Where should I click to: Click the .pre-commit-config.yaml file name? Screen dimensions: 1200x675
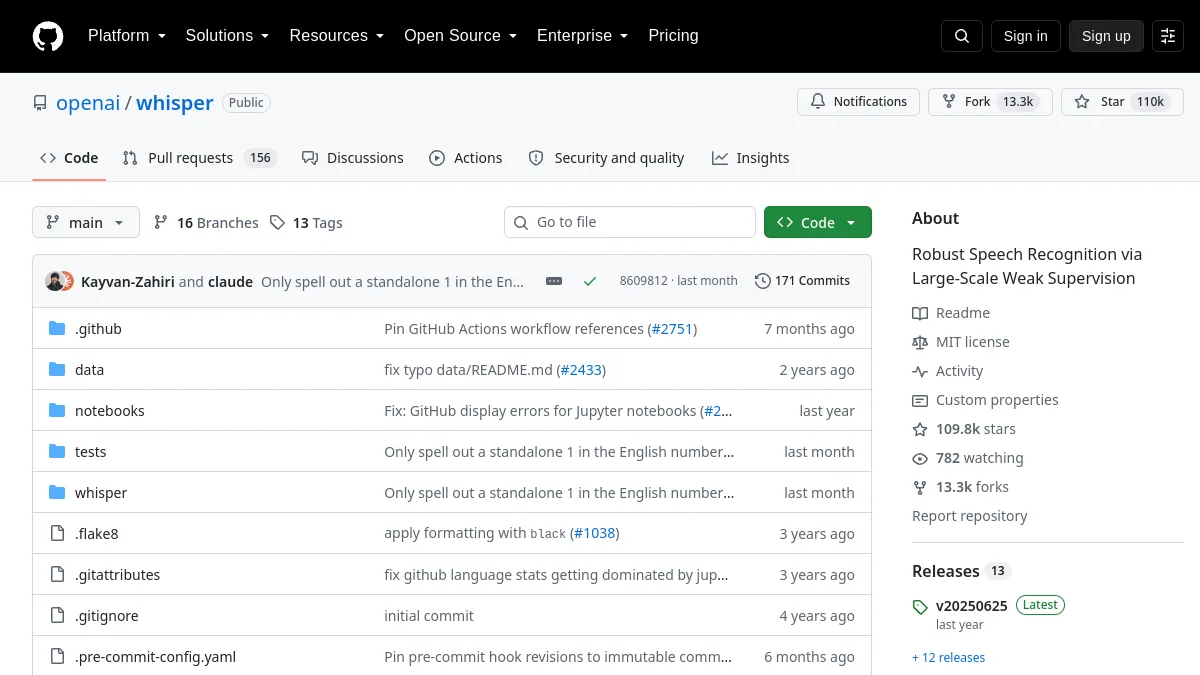(x=156, y=657)
